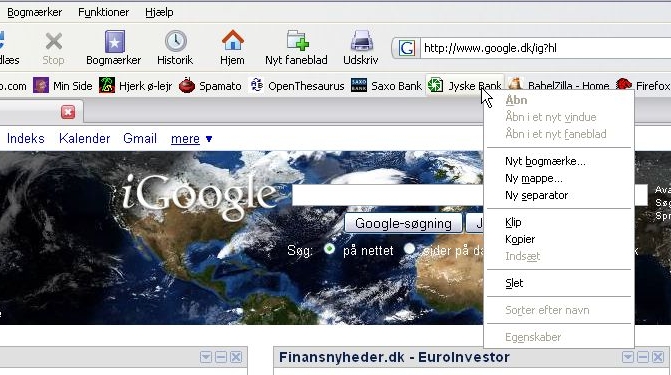The image size is (671, 375).
Task: Select the 'sider på dansk' radio button
Action: point(409,249)
